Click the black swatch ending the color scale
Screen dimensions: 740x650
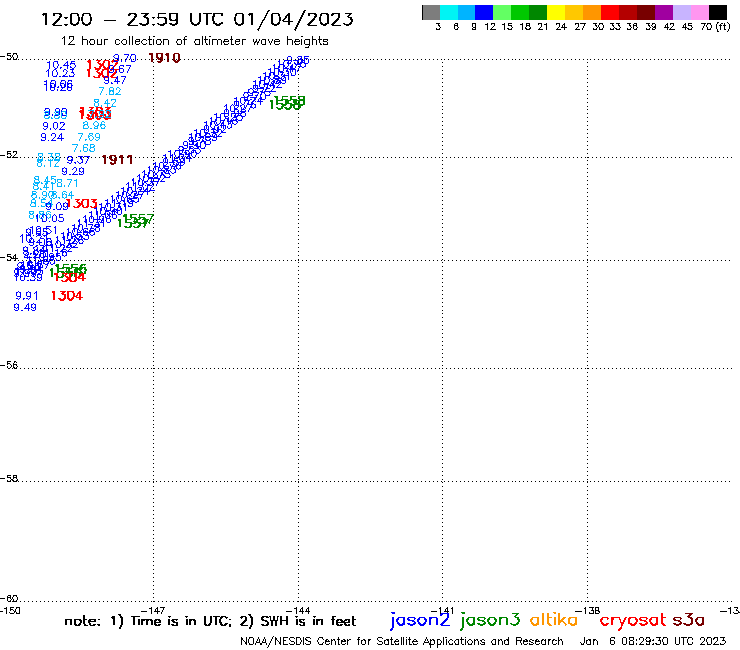click(718, 12)
